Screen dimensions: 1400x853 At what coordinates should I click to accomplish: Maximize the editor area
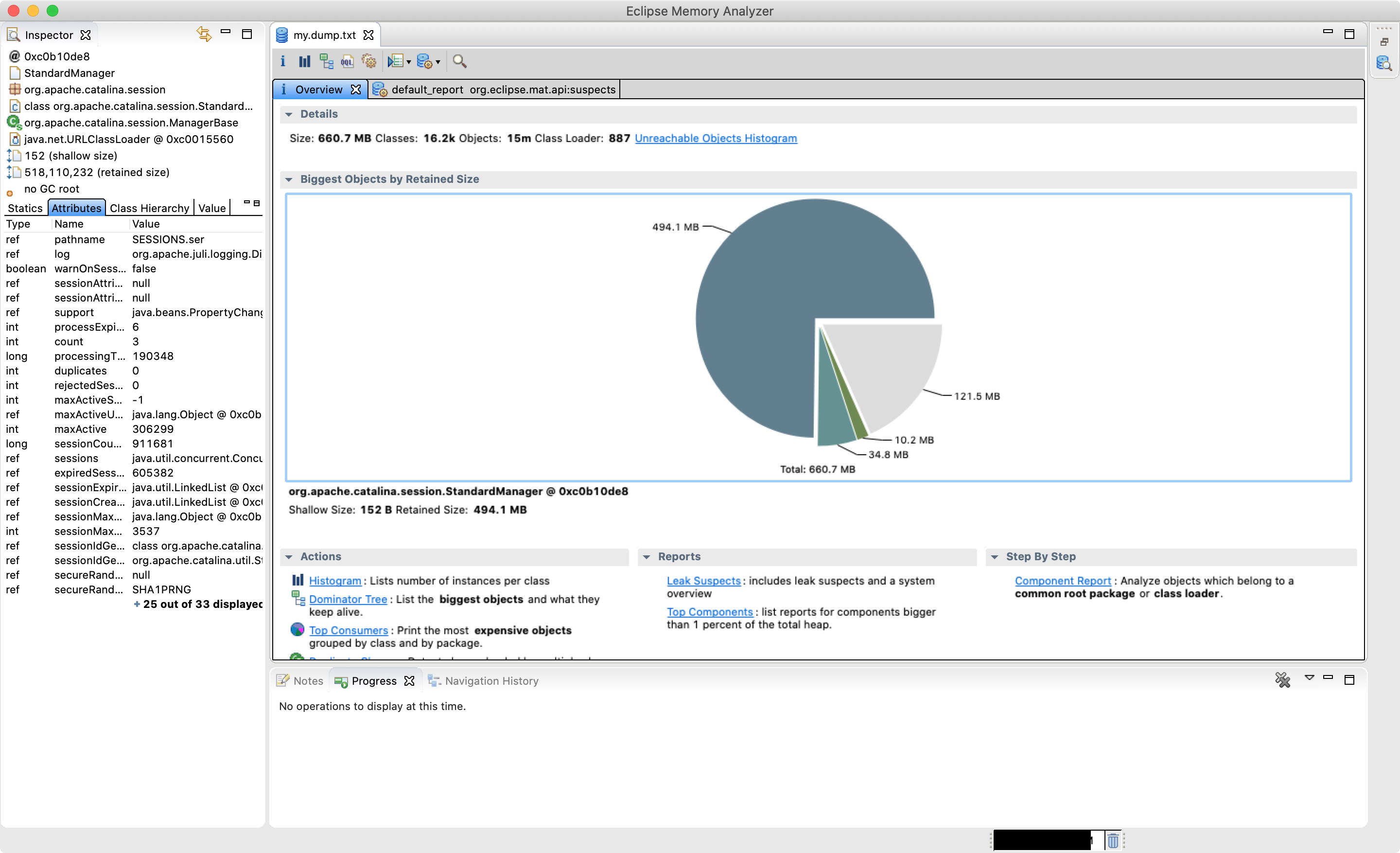1349,34
